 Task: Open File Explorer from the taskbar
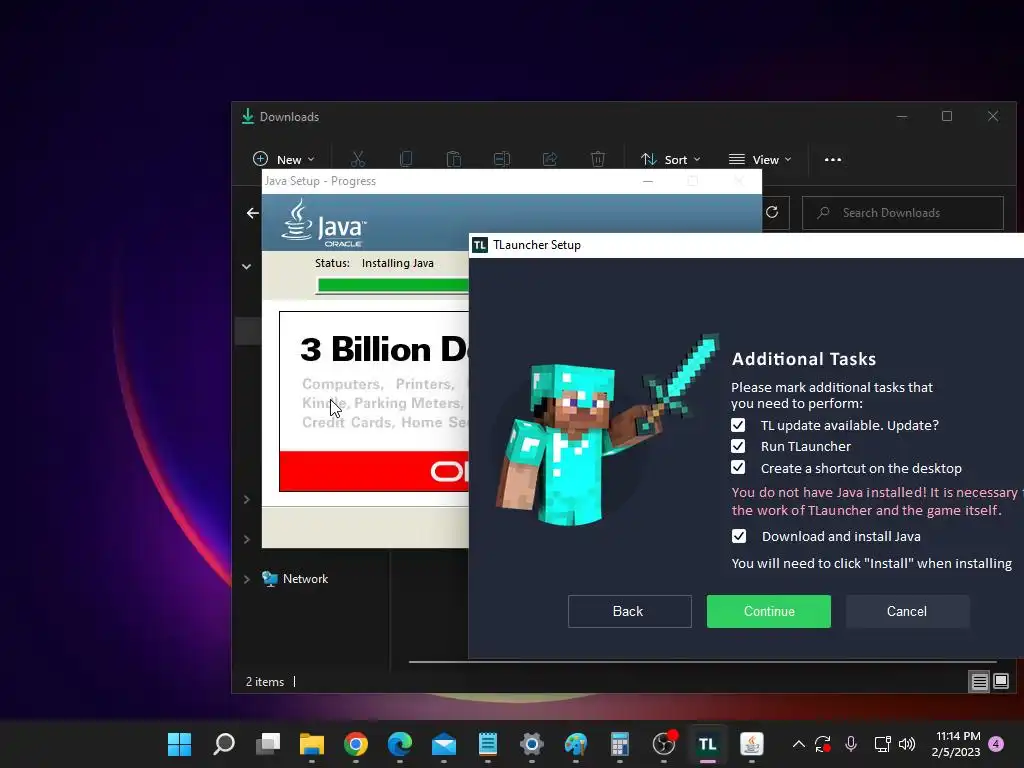tap(312, 744)
